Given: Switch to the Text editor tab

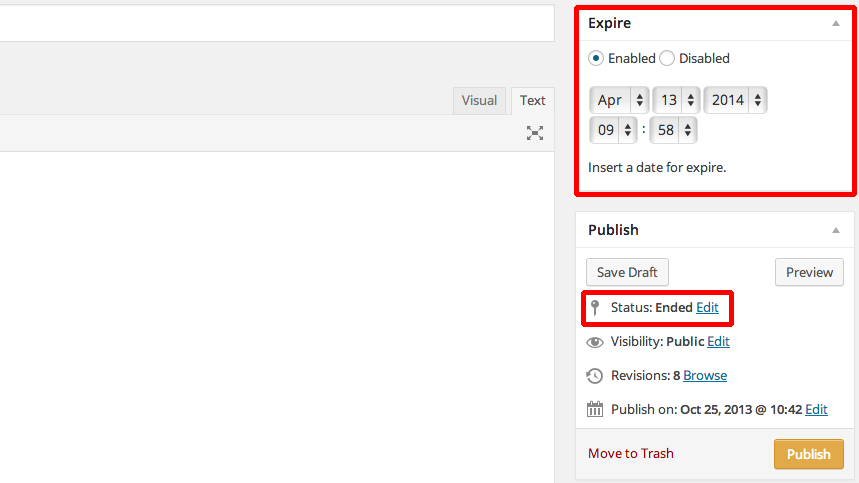Looking at the screenshot, I should [533, 100].
